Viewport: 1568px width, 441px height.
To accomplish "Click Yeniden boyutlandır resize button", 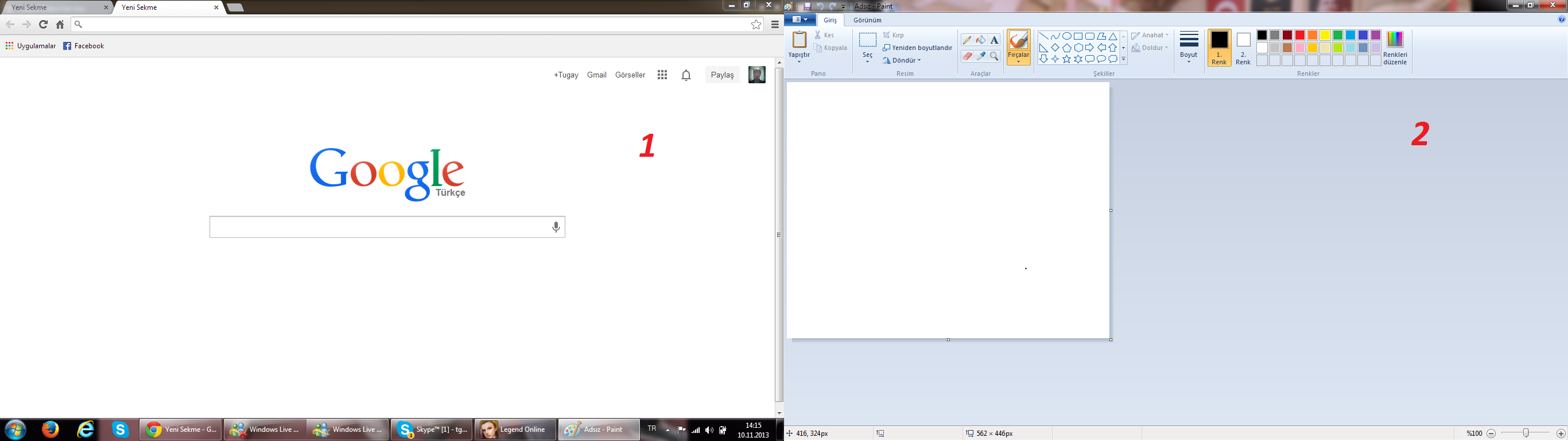I will click(917, 48).
